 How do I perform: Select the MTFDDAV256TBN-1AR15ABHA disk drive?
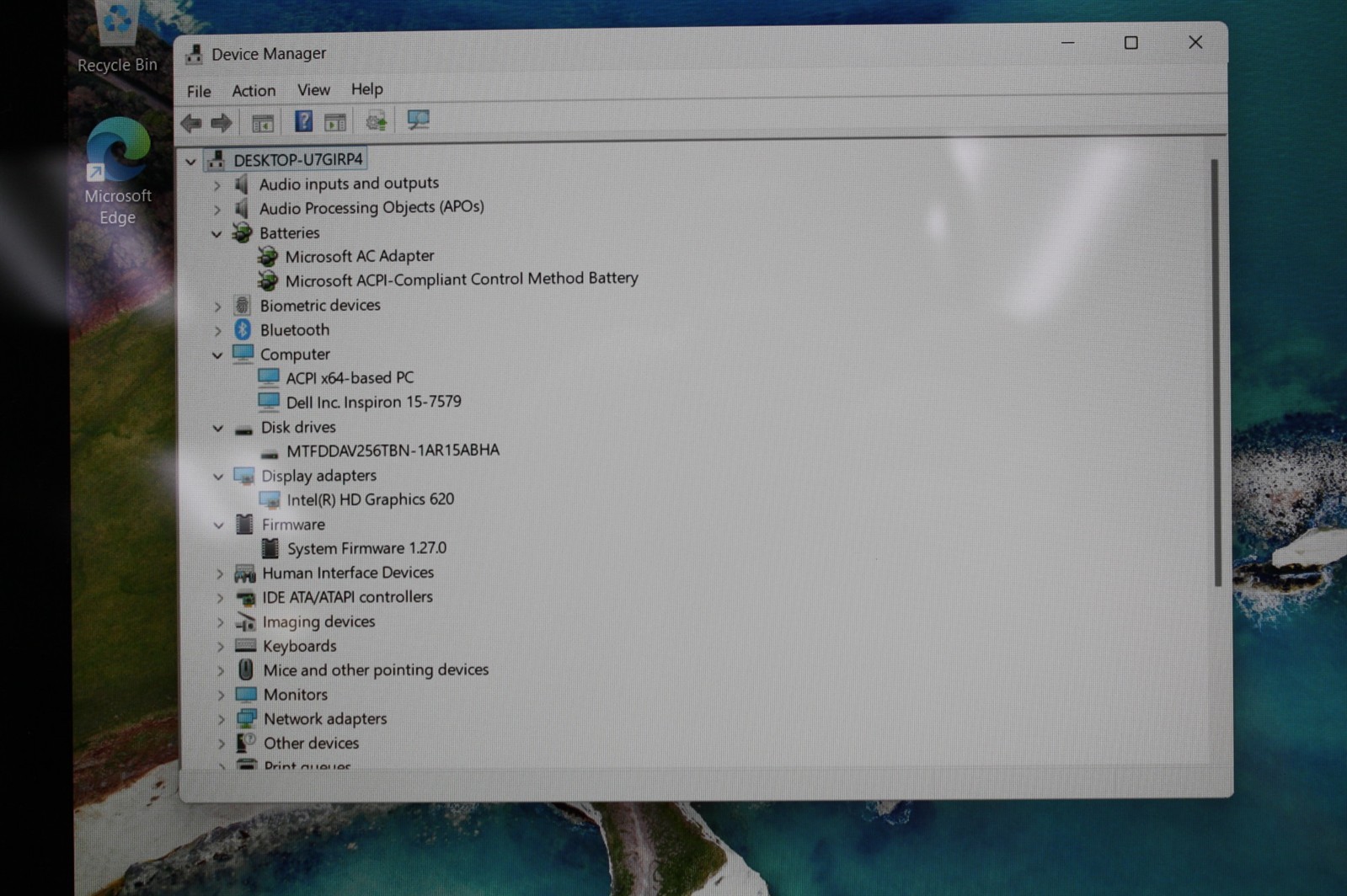click(x=393, y=451)
